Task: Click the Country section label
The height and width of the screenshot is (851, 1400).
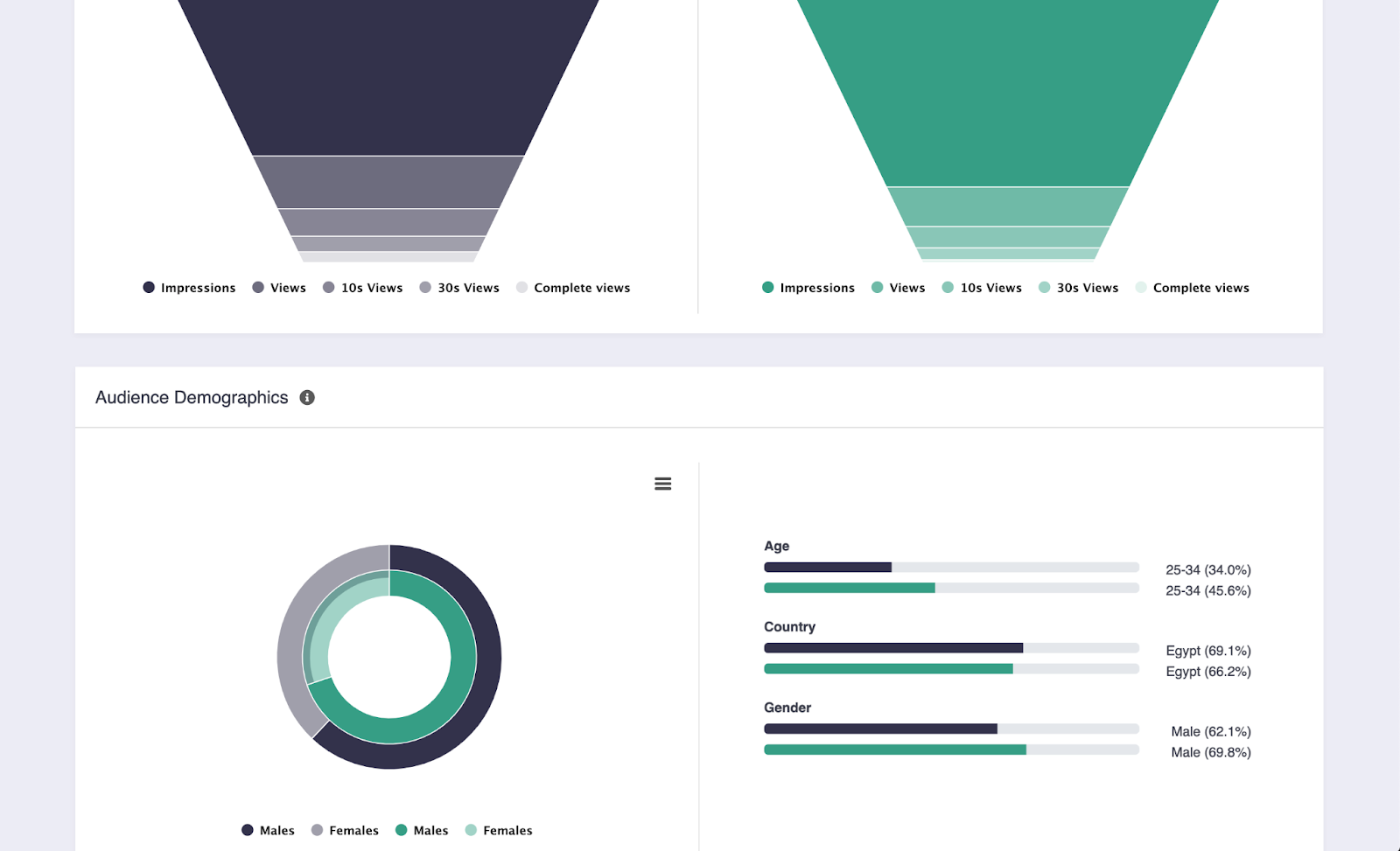Action: [789, 627]
